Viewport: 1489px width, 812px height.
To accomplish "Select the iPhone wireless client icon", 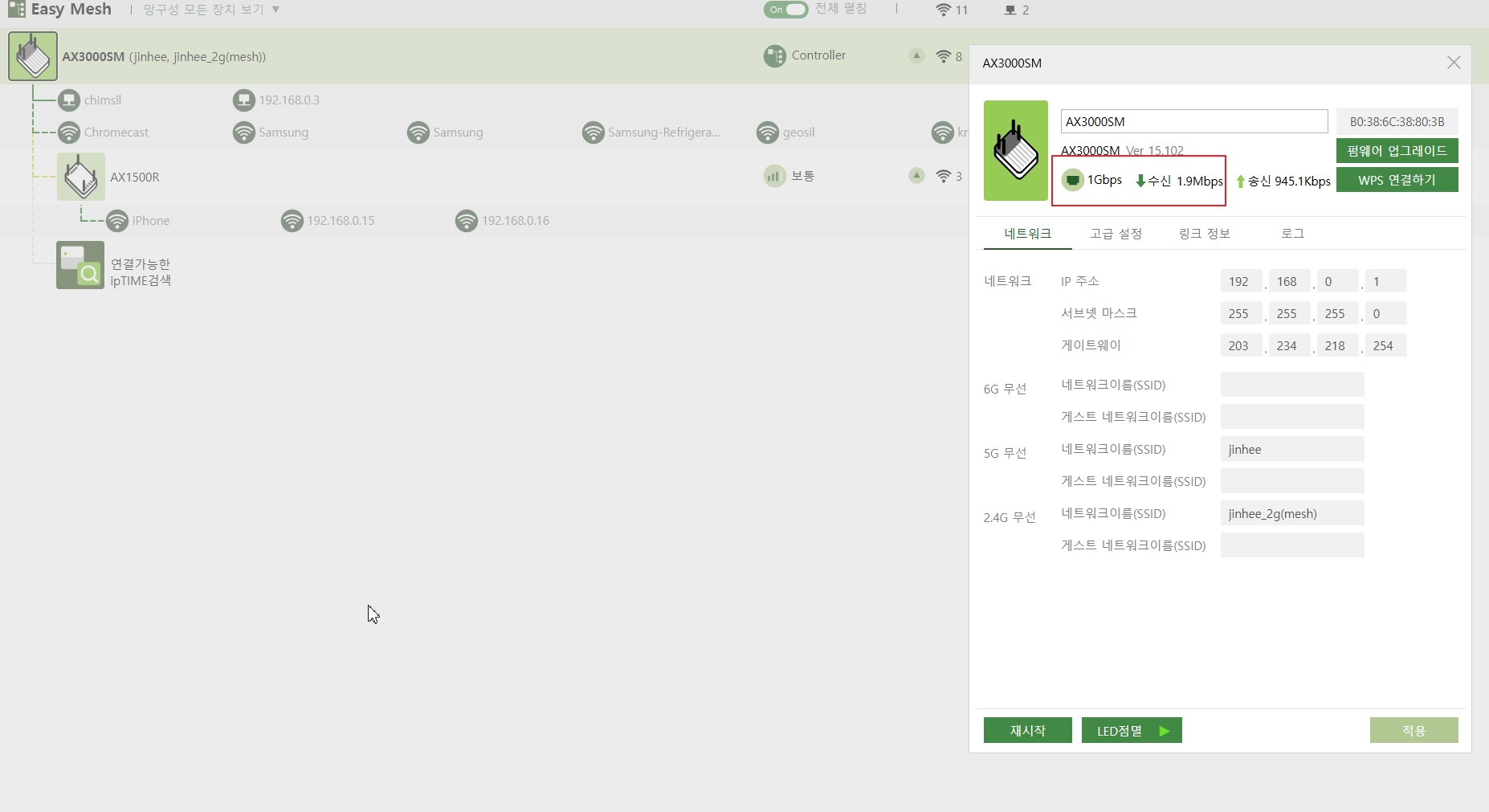I will (117, 221).
